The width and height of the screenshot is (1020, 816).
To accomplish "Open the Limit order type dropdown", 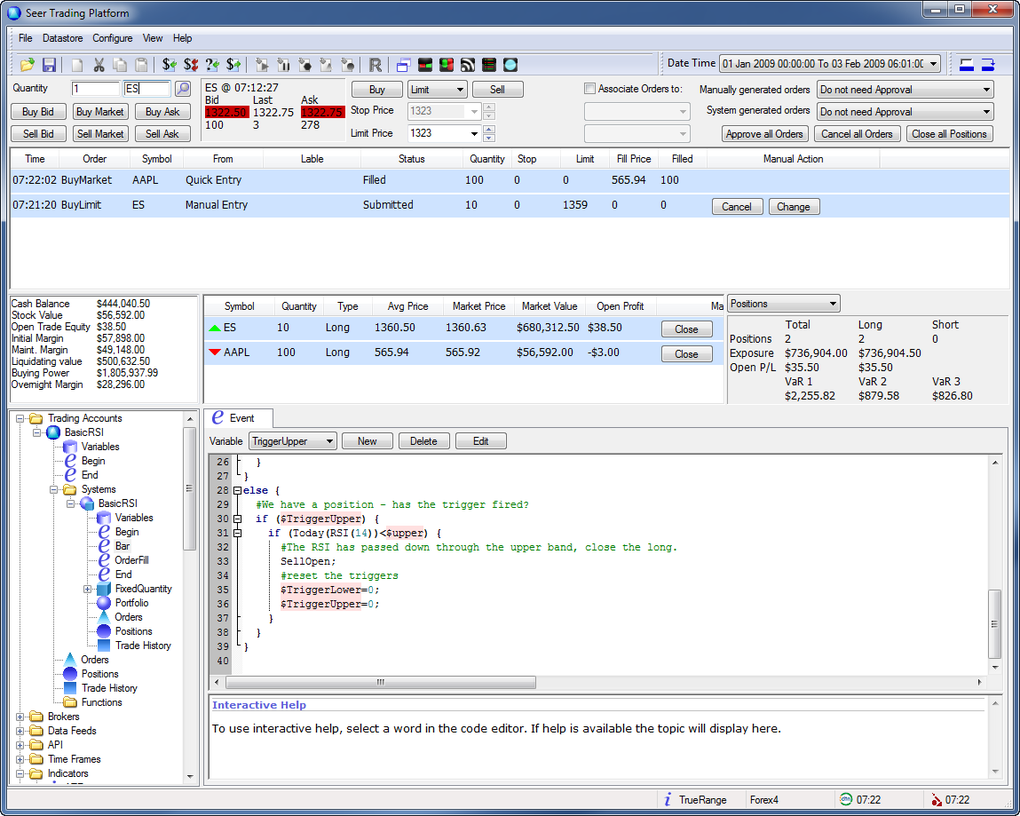I will coord(437,90).
